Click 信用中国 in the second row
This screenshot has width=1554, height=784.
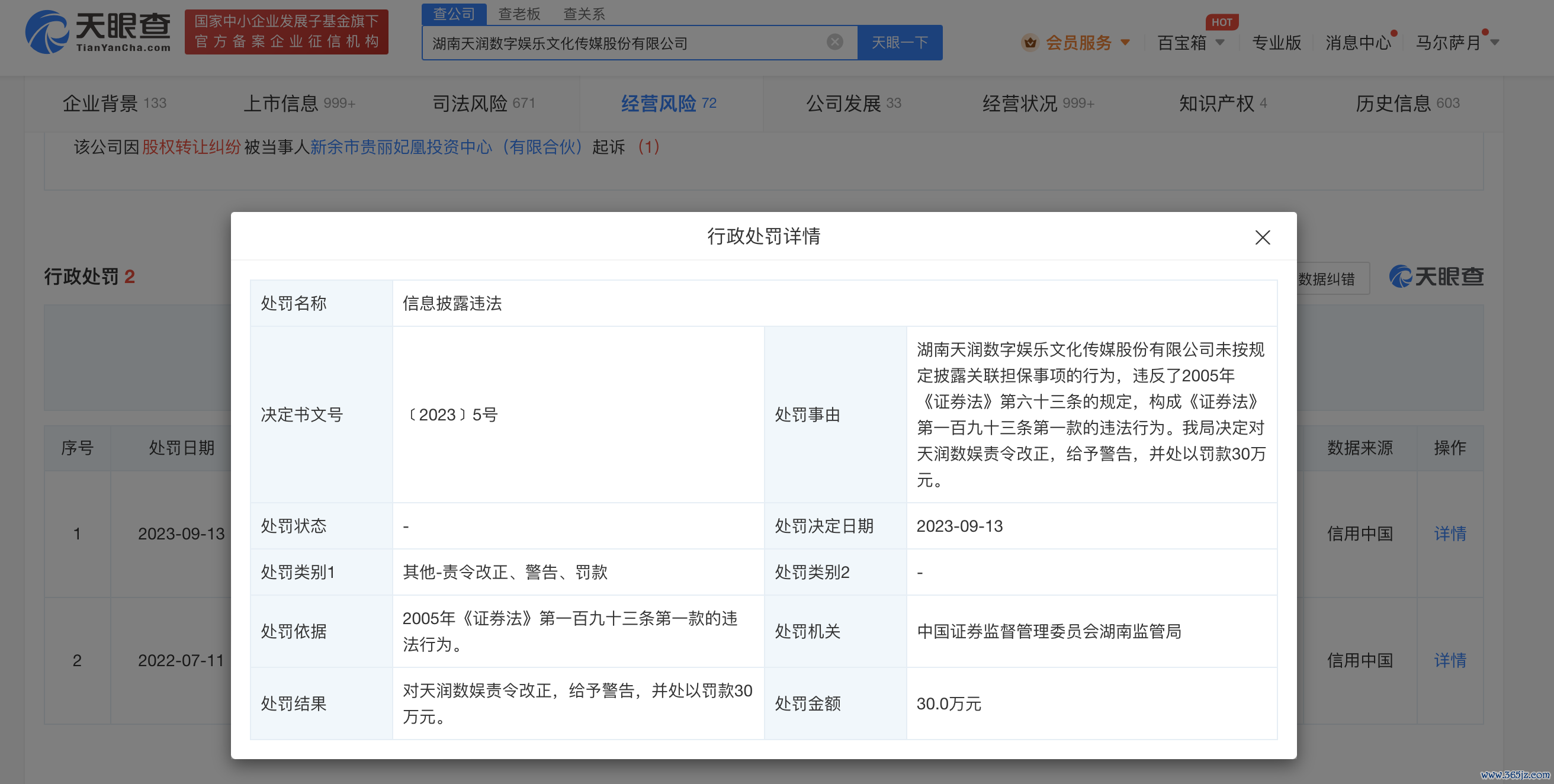pyautogui.click(x=1360, y=660)
